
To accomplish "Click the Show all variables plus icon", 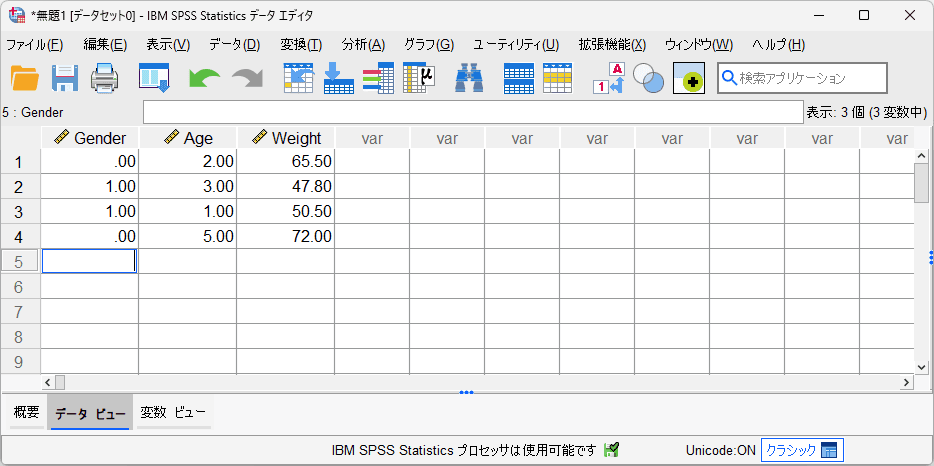I will pos(689,78).
